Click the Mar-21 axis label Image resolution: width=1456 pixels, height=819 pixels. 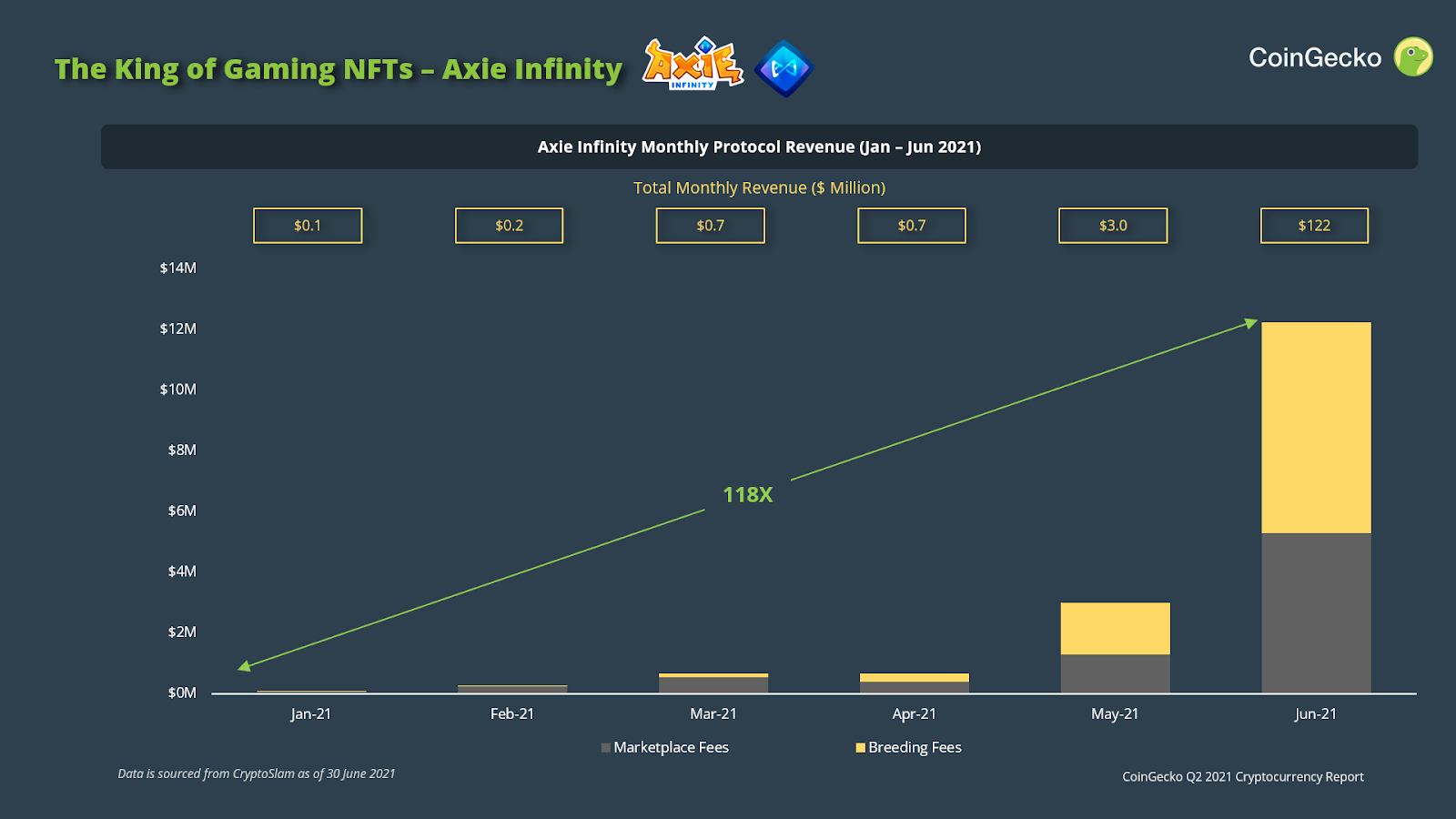713,714
